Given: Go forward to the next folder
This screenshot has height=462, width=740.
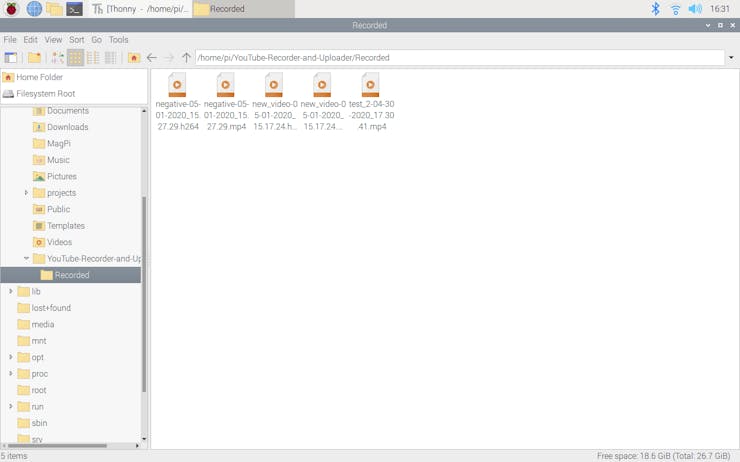Looking at the screenshot, I should pyautogui.click(x=169, y=58).
